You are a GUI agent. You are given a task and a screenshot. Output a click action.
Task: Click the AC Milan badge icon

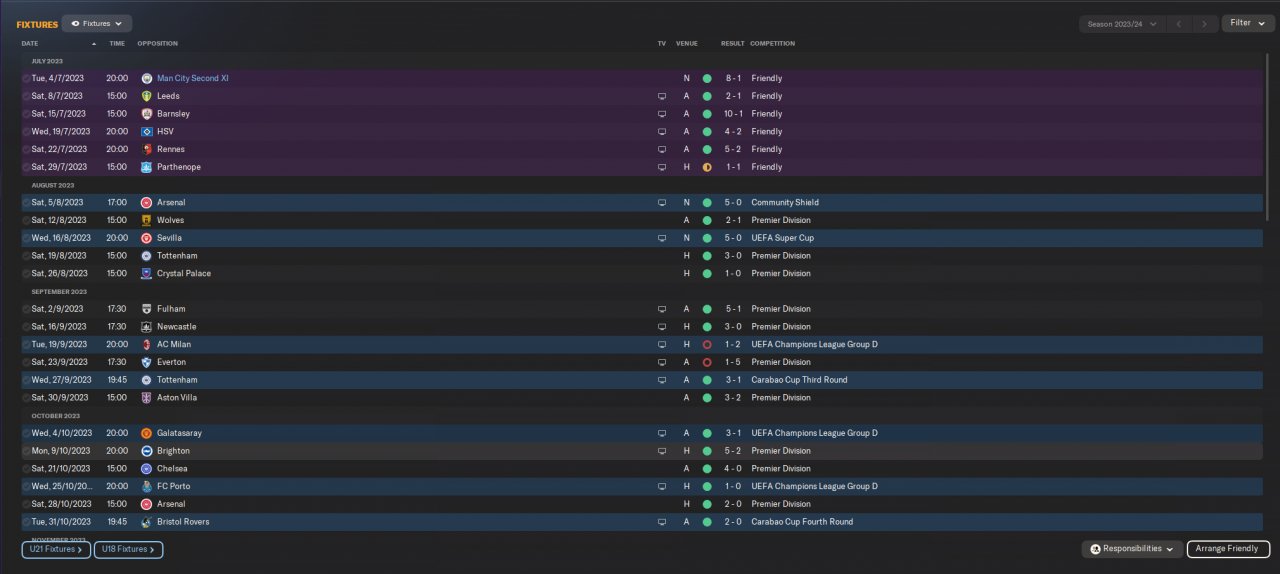146,344
